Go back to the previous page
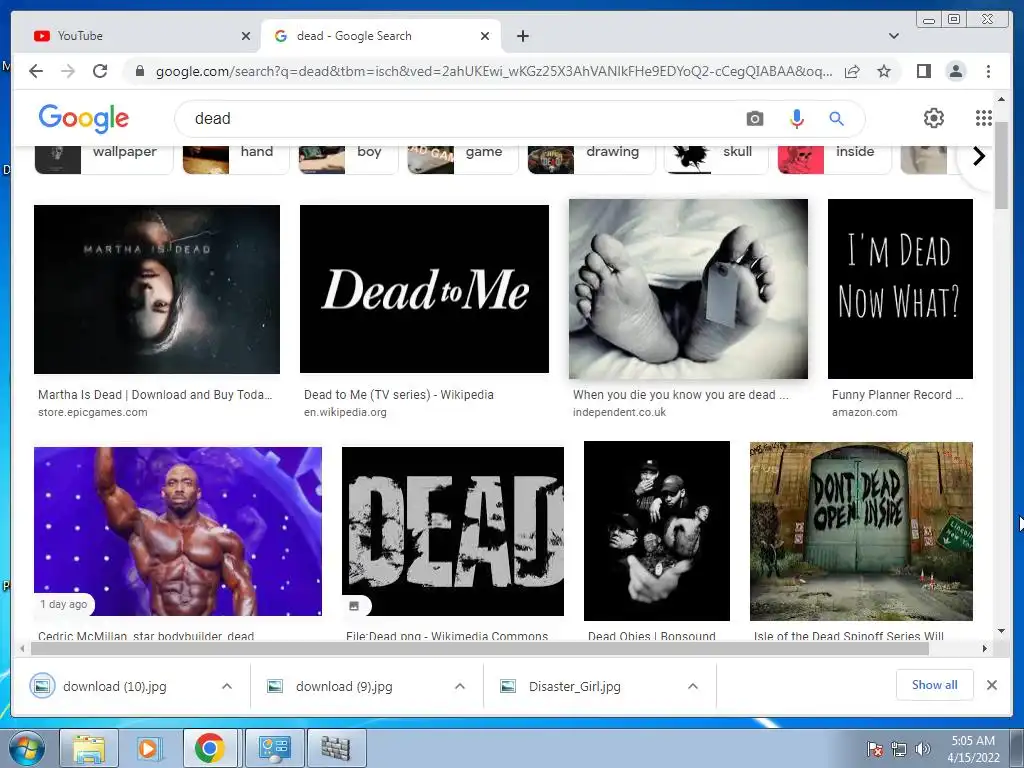 [x=36, y=71]
